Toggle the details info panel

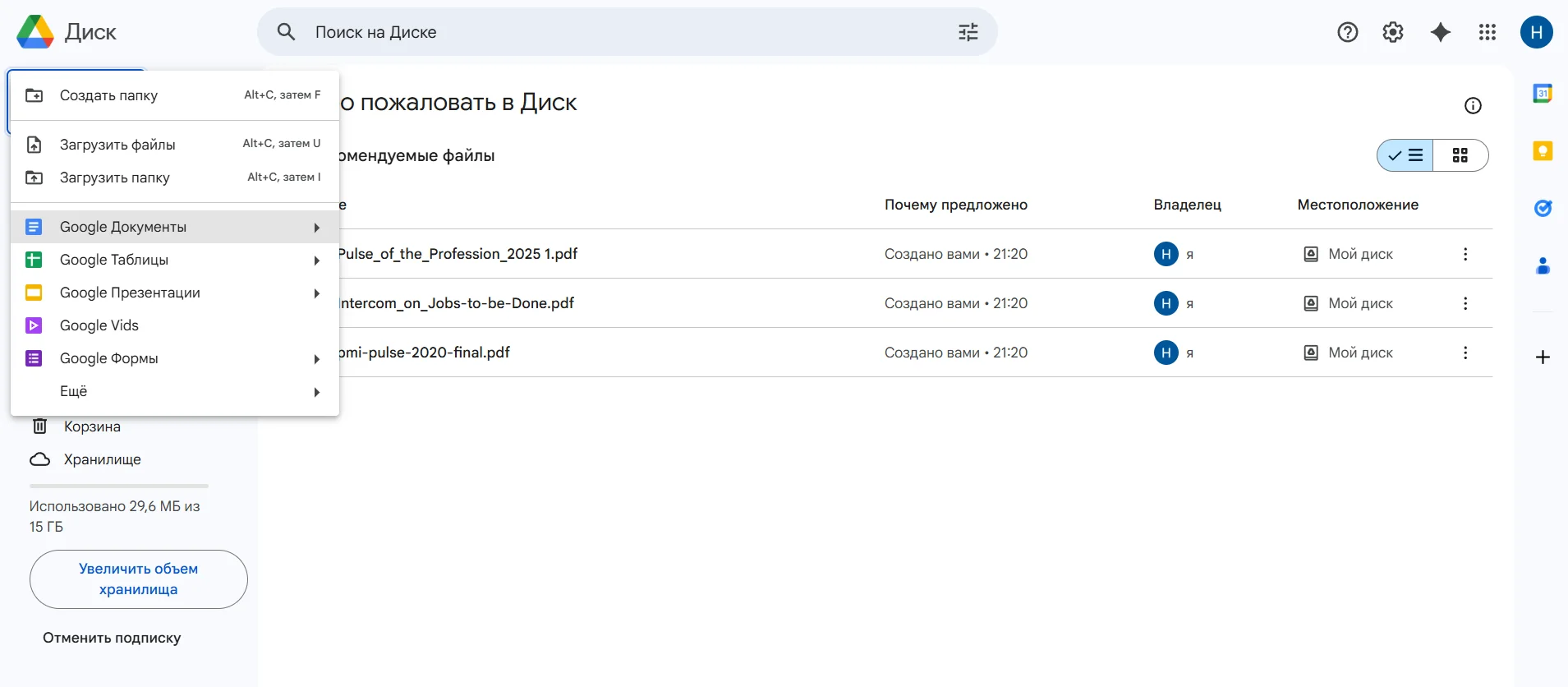click(1473, 105)
